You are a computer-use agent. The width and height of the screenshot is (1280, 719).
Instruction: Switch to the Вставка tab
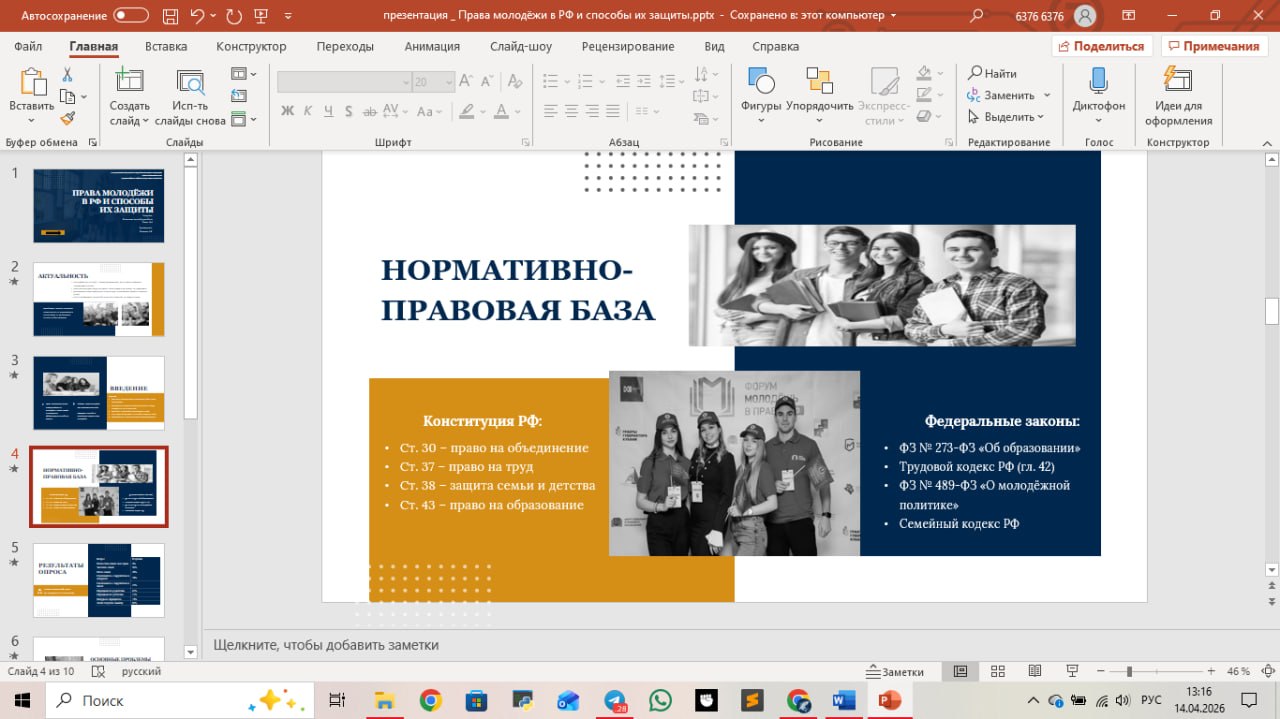click(x=166, y=47)
